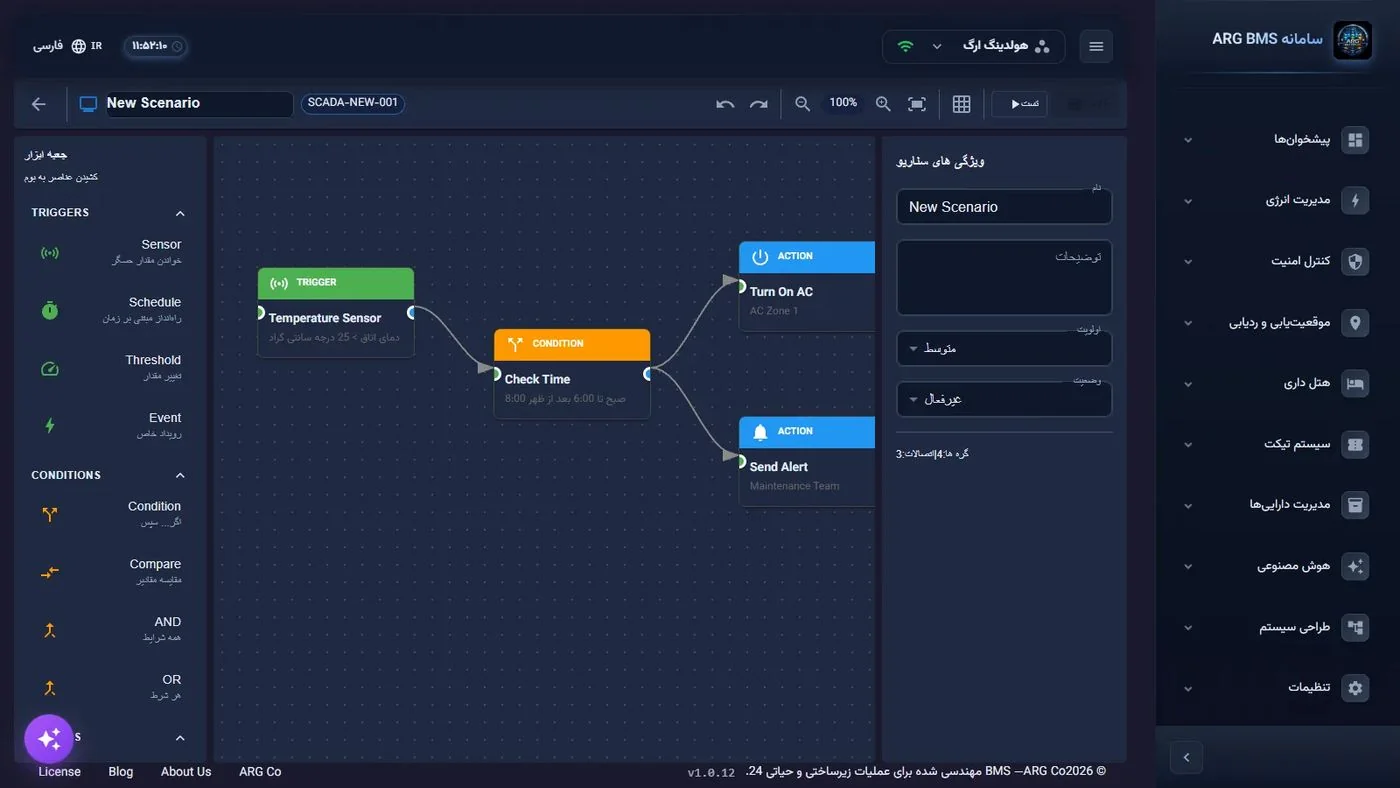Click the fit-to-screen icon
This screenshot has width=1400, height=788.
pos(917,104)
